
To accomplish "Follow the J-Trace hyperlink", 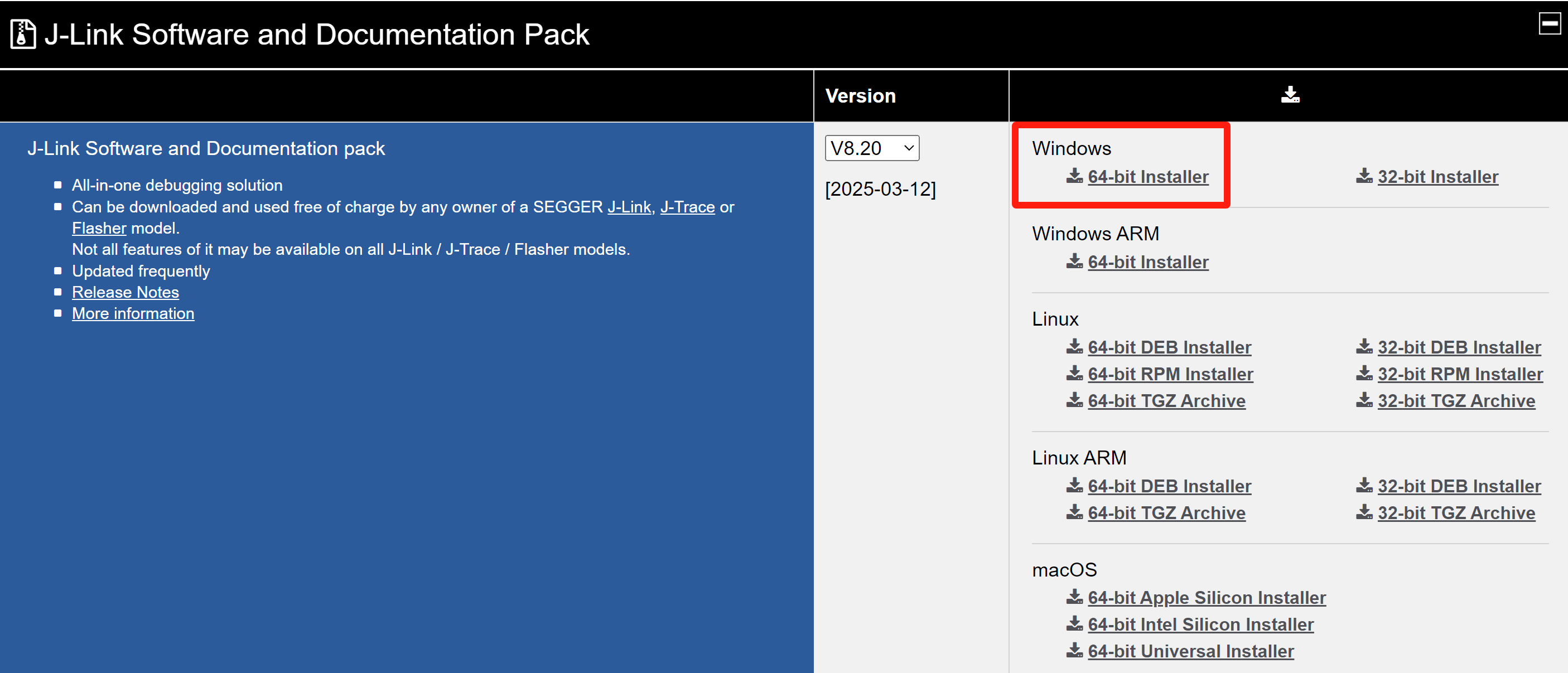I will click(687, 207).
